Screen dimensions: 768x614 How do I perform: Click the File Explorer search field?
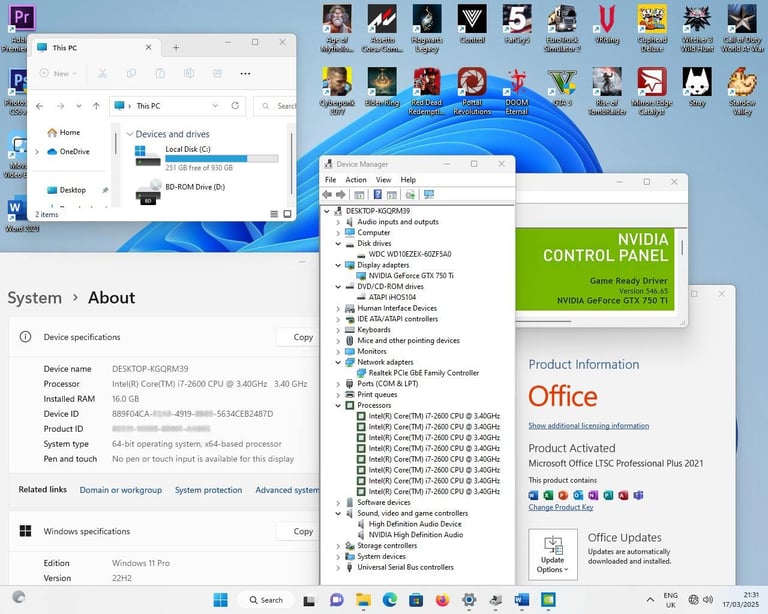point(275,106)
